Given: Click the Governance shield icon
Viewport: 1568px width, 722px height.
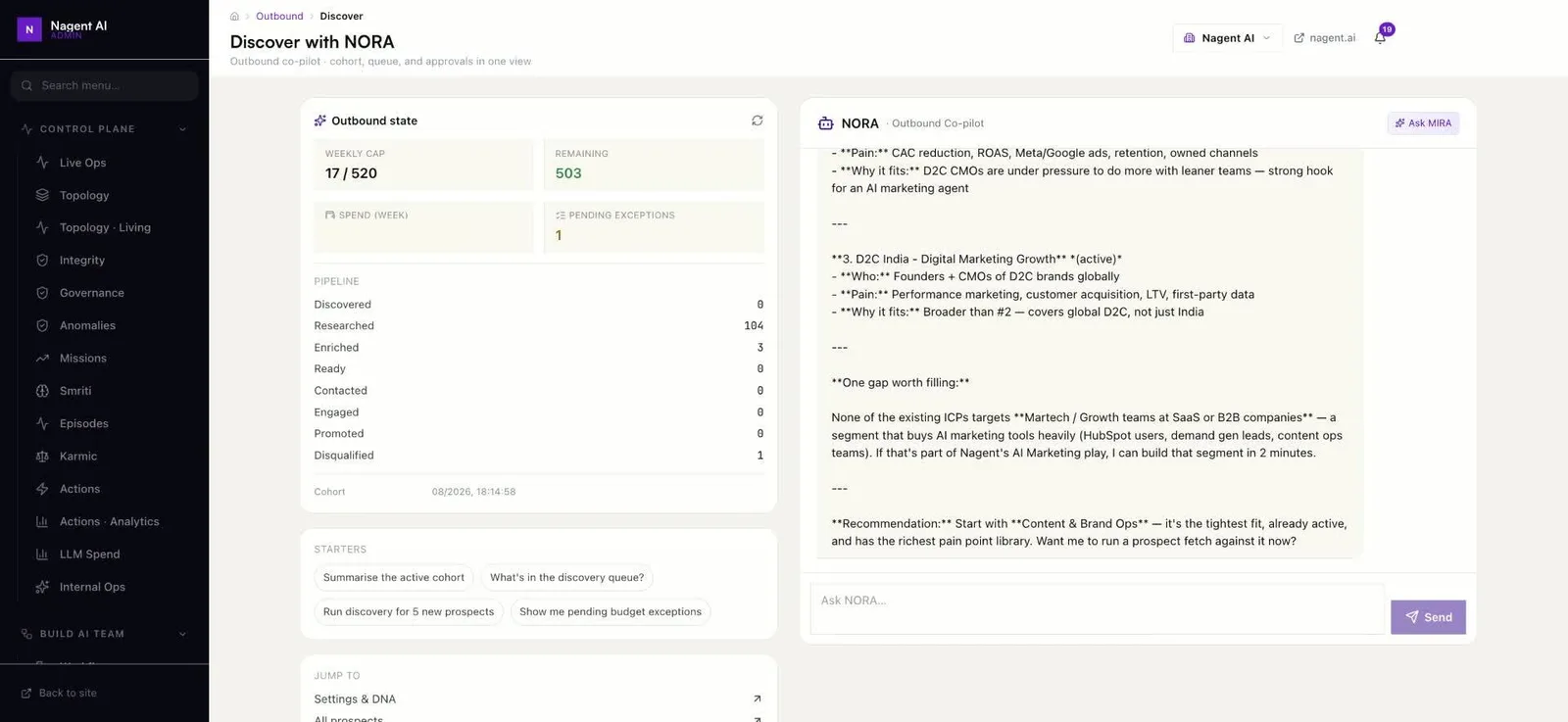Looking at the screenshot, I should [x=42, y=293].
